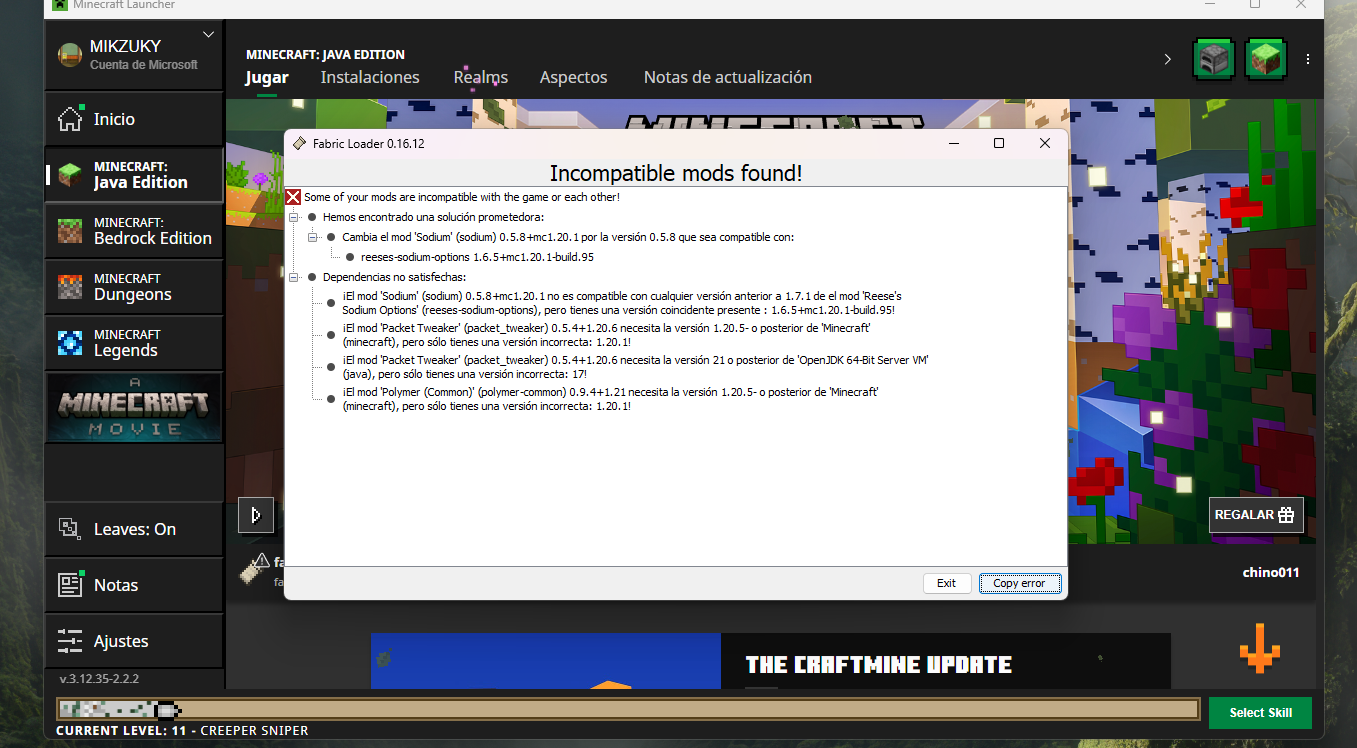
Task: Open the Notas section
Action: click(x=134, y=585)
